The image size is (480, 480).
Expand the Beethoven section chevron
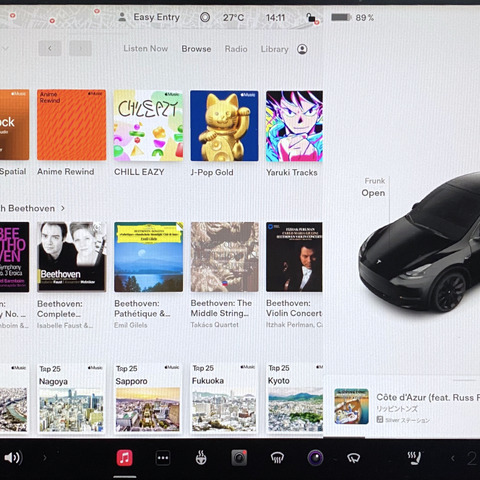tap(63, 208)
